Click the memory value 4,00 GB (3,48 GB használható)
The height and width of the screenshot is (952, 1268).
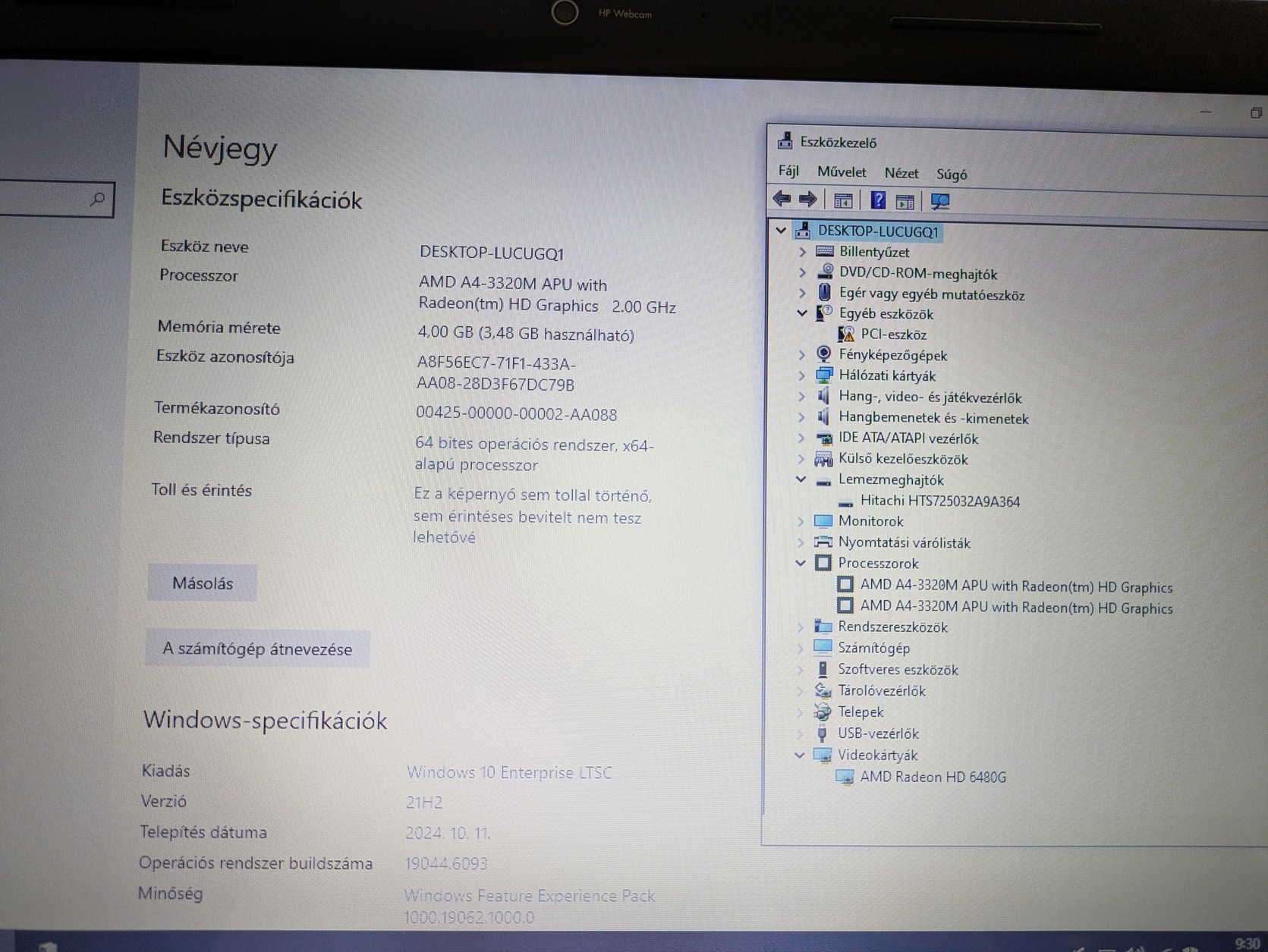click(526, 334)
